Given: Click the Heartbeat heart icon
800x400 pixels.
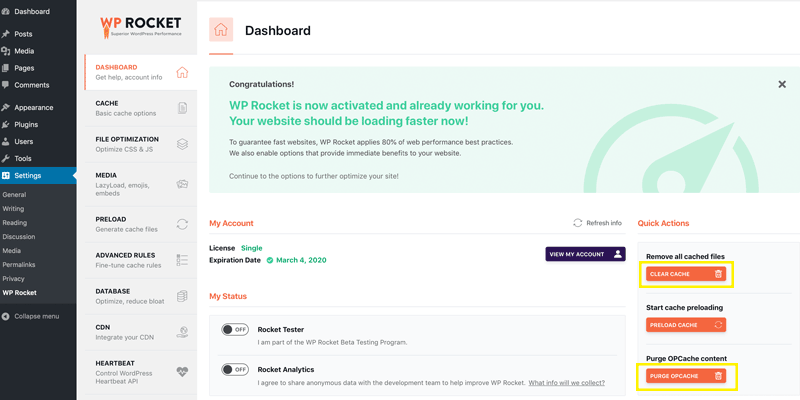Looking at the screenshot, I should click(182, 370).
